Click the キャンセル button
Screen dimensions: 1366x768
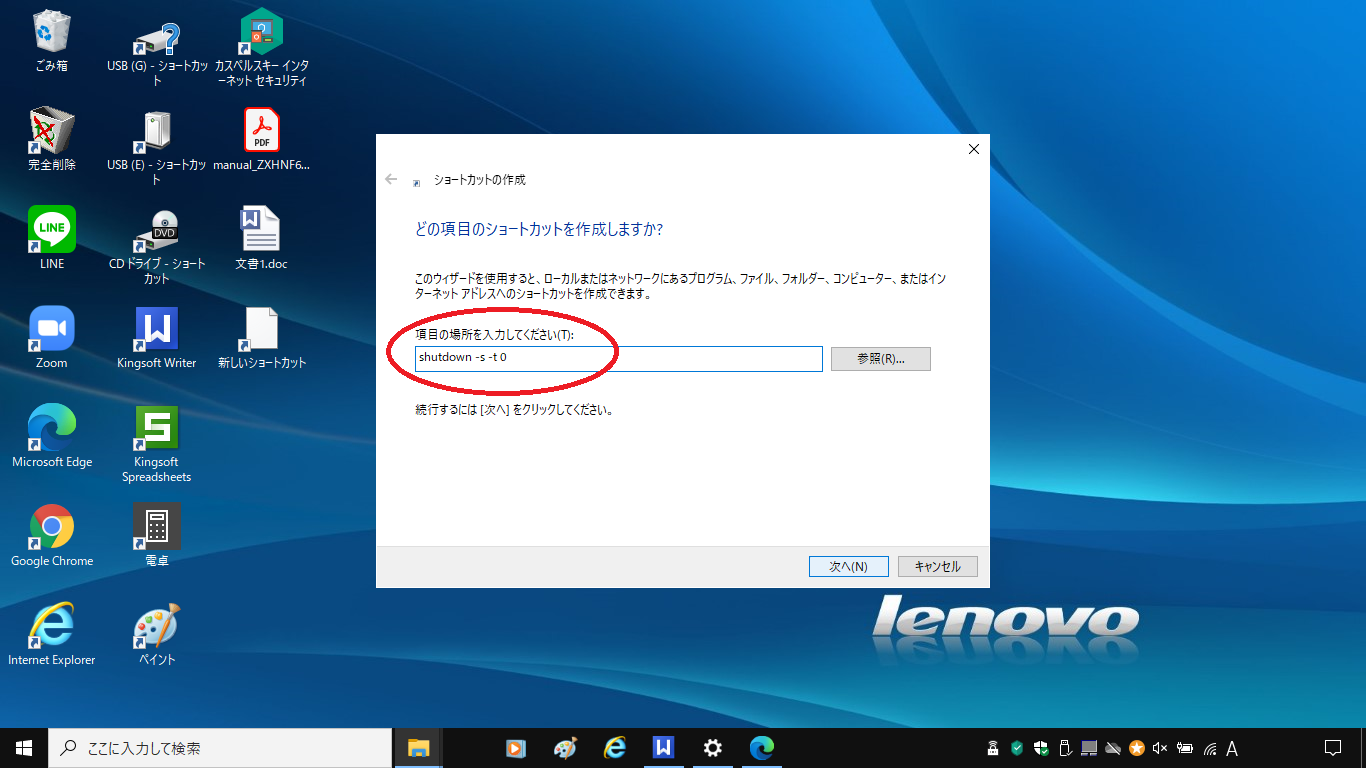(937, 566)
